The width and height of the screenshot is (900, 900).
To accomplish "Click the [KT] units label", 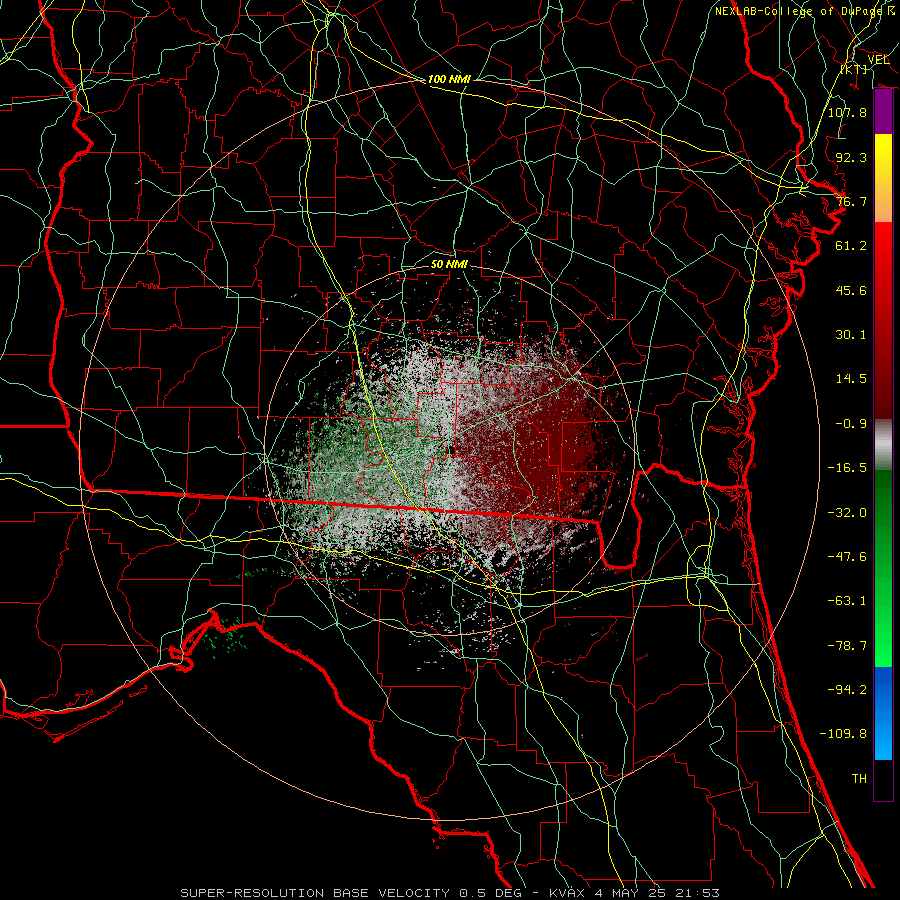I will (854, 69).
